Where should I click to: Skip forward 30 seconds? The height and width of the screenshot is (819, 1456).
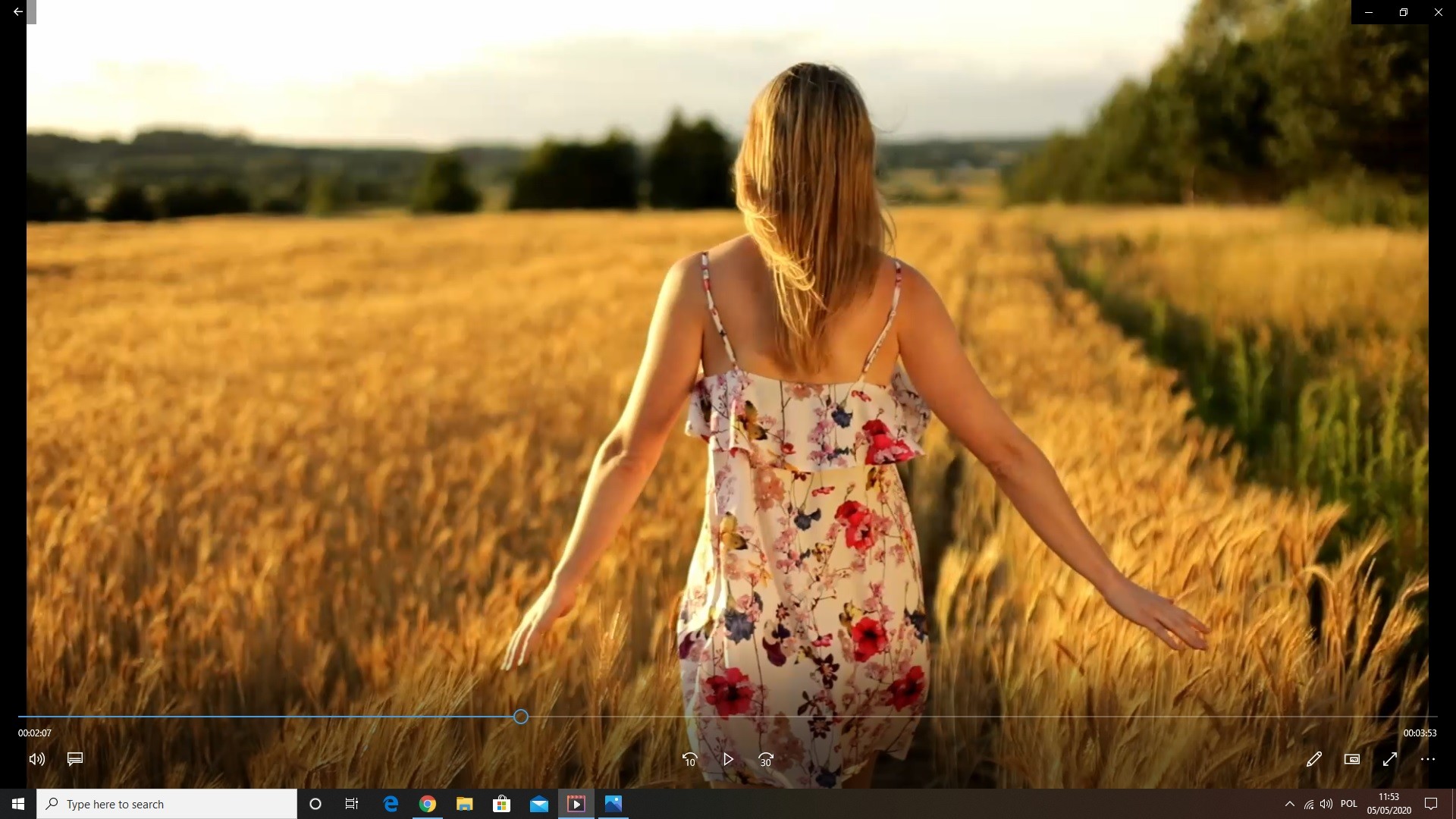766,759
